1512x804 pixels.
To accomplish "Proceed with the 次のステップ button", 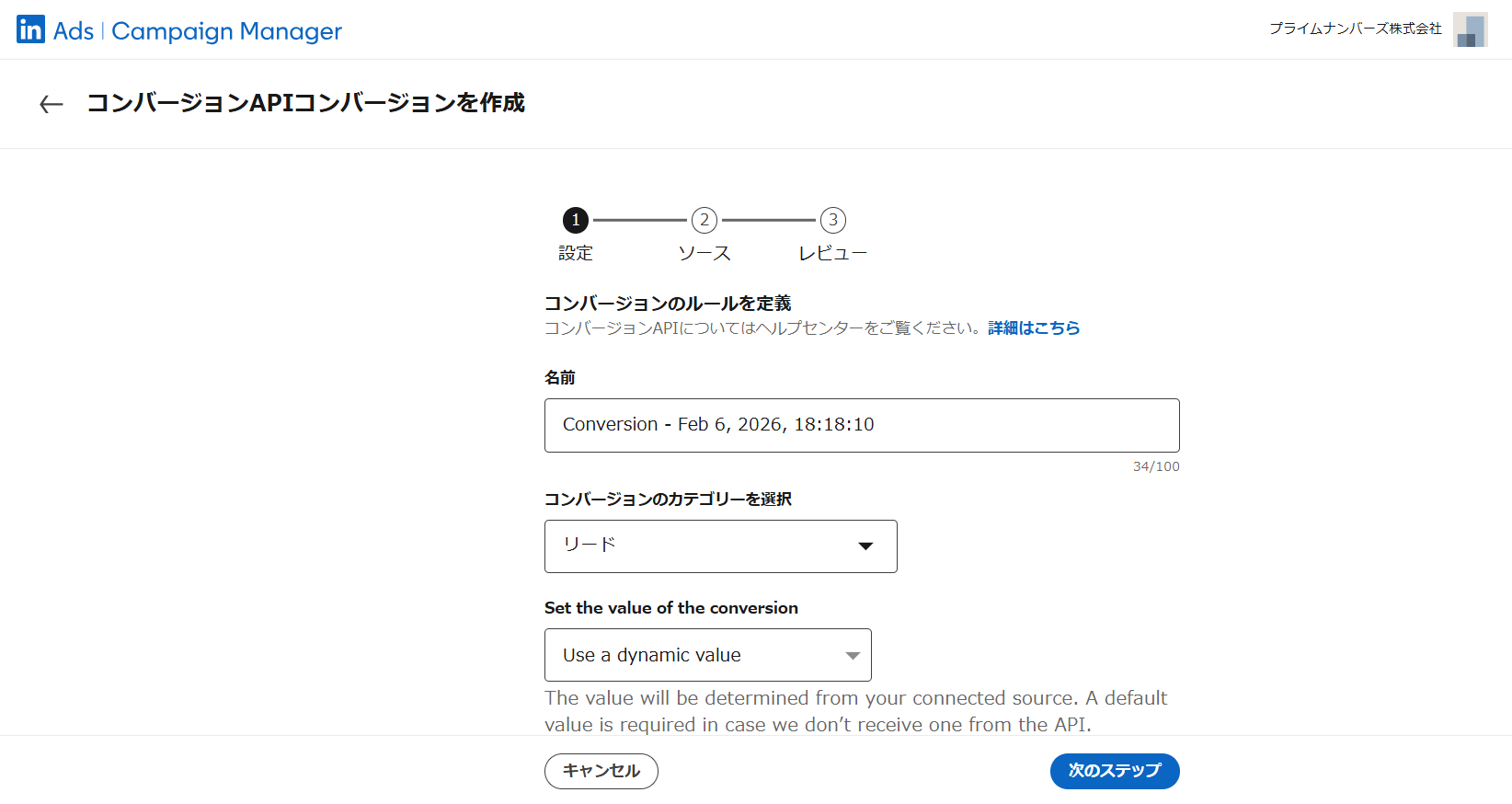I will coord(1114,771).
